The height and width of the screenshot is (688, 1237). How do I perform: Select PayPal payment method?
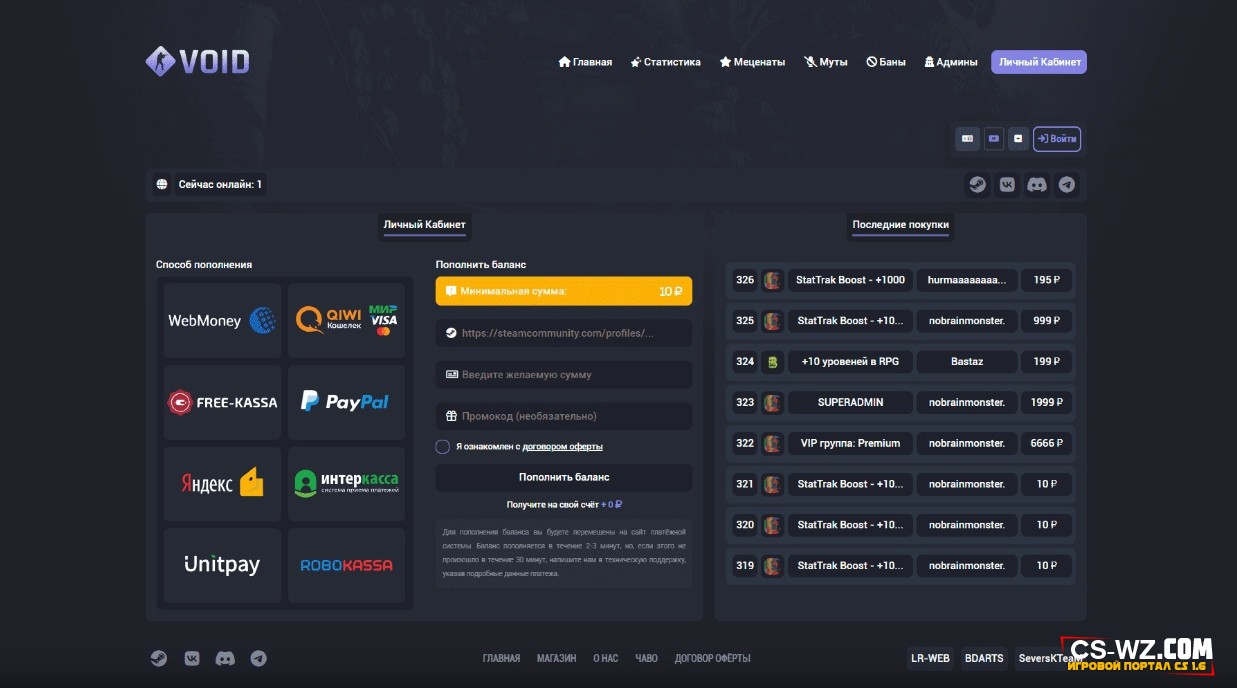click(346, 402)
